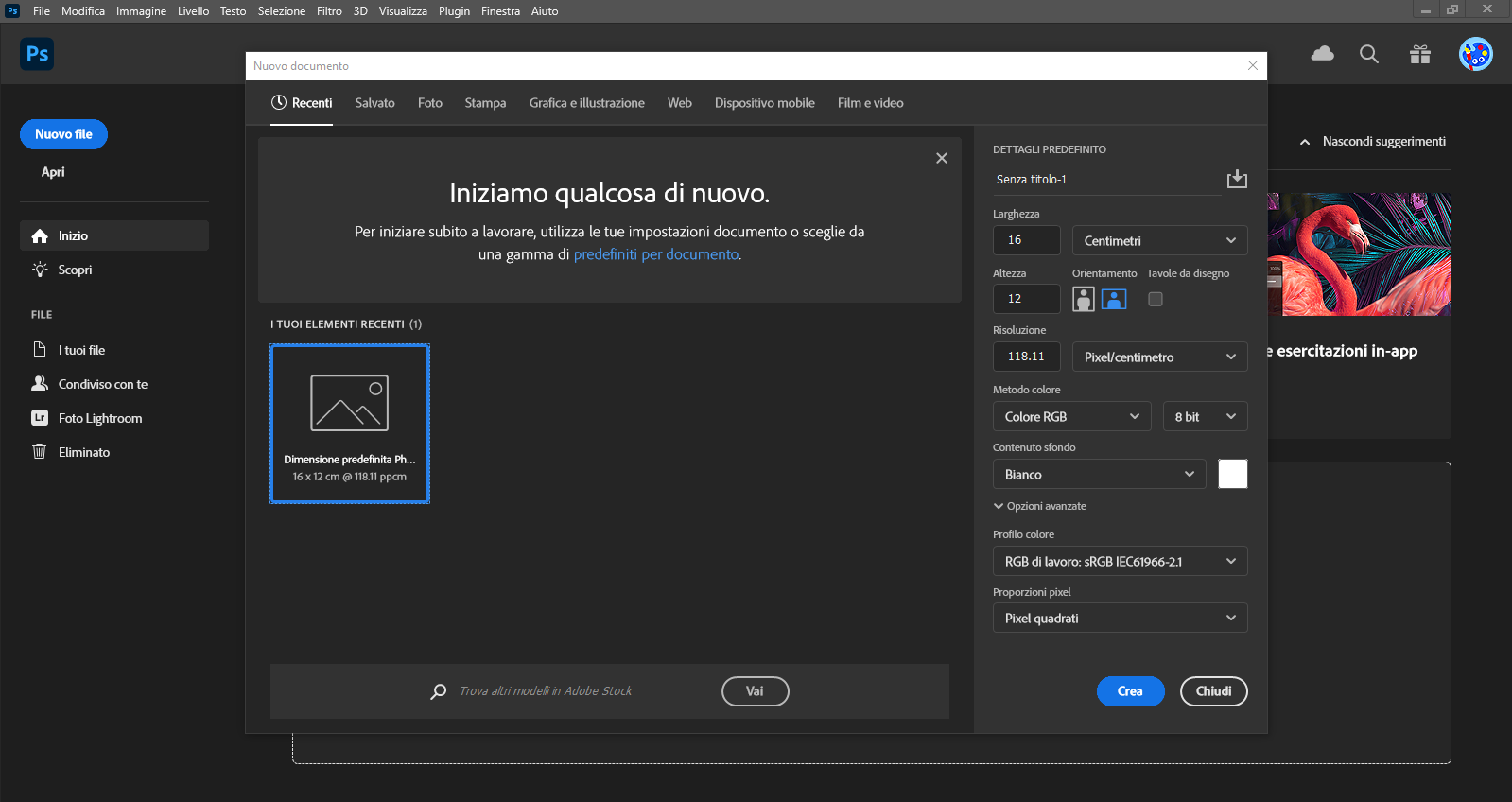The height and width of the screenshot is (802, 1512).
Task: Open the Pixel/centimetro resolution unit dropdown
Action: pos(1159,357)
